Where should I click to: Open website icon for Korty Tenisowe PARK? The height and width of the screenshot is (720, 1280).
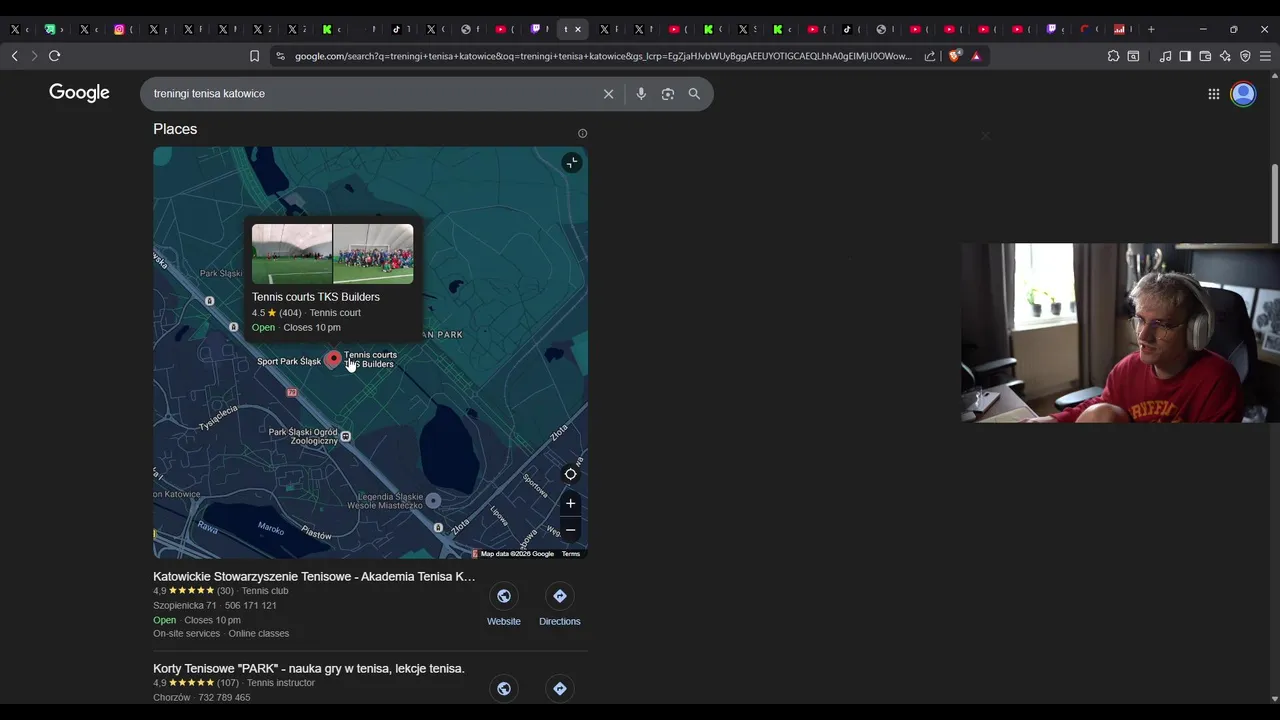pos(504,688)
